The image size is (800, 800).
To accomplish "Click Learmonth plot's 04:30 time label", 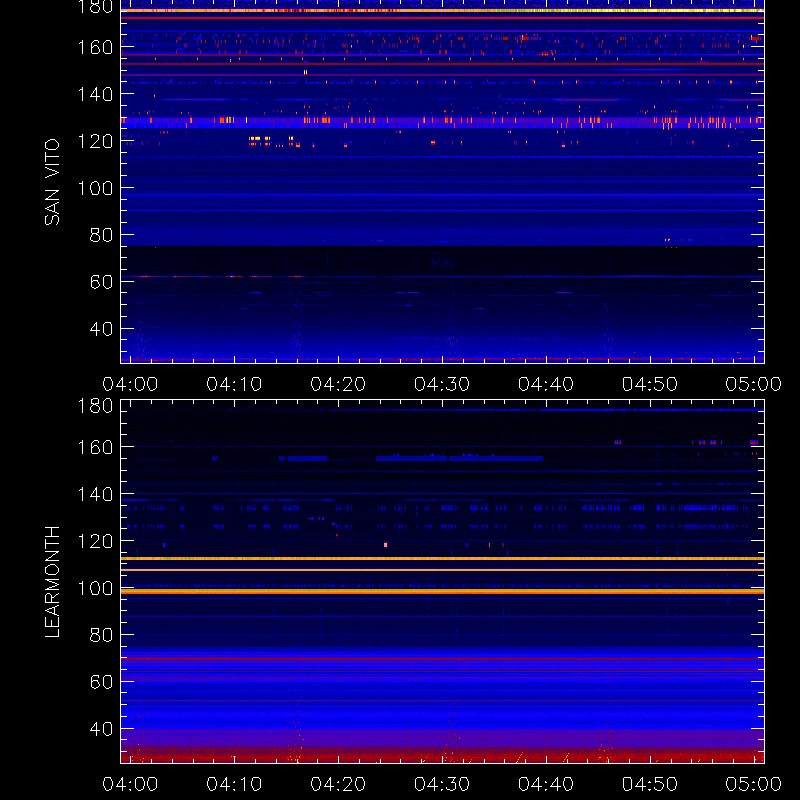I will 442,784.
